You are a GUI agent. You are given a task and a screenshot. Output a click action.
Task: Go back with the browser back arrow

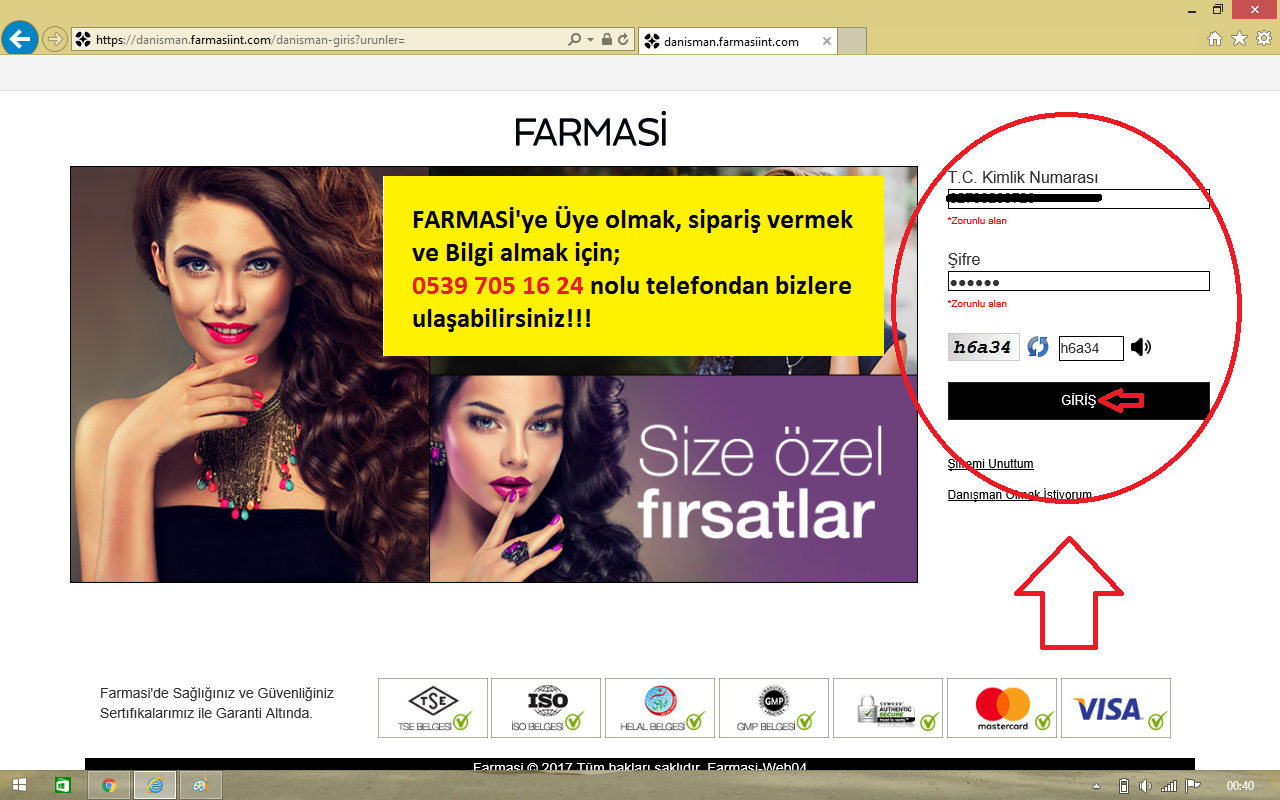(x=20, y=39)
